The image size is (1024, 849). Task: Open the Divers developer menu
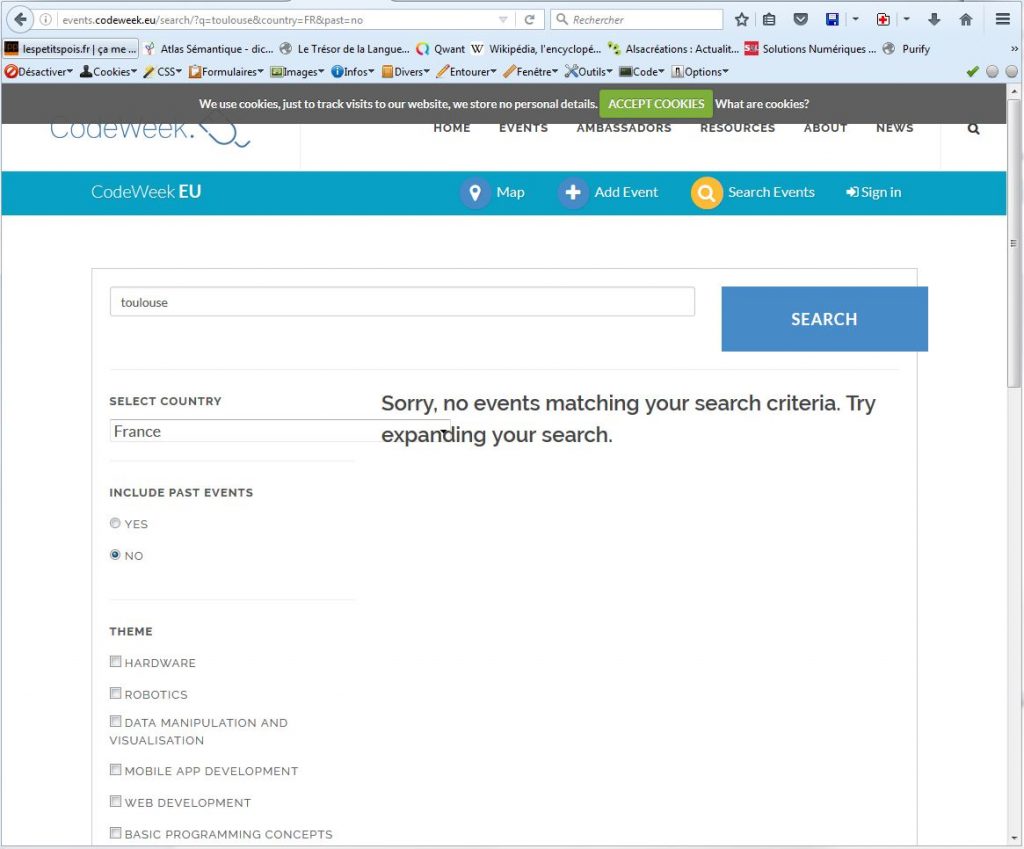tap(406, 72)
